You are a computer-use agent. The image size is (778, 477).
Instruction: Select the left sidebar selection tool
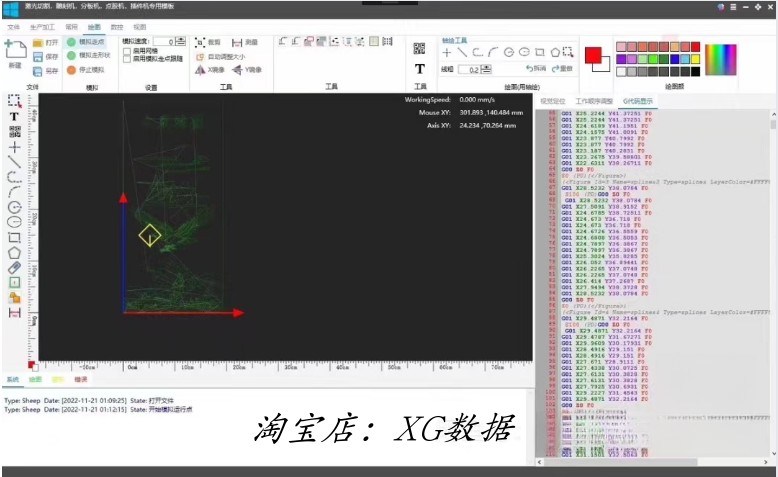click(x=14, y=101)
